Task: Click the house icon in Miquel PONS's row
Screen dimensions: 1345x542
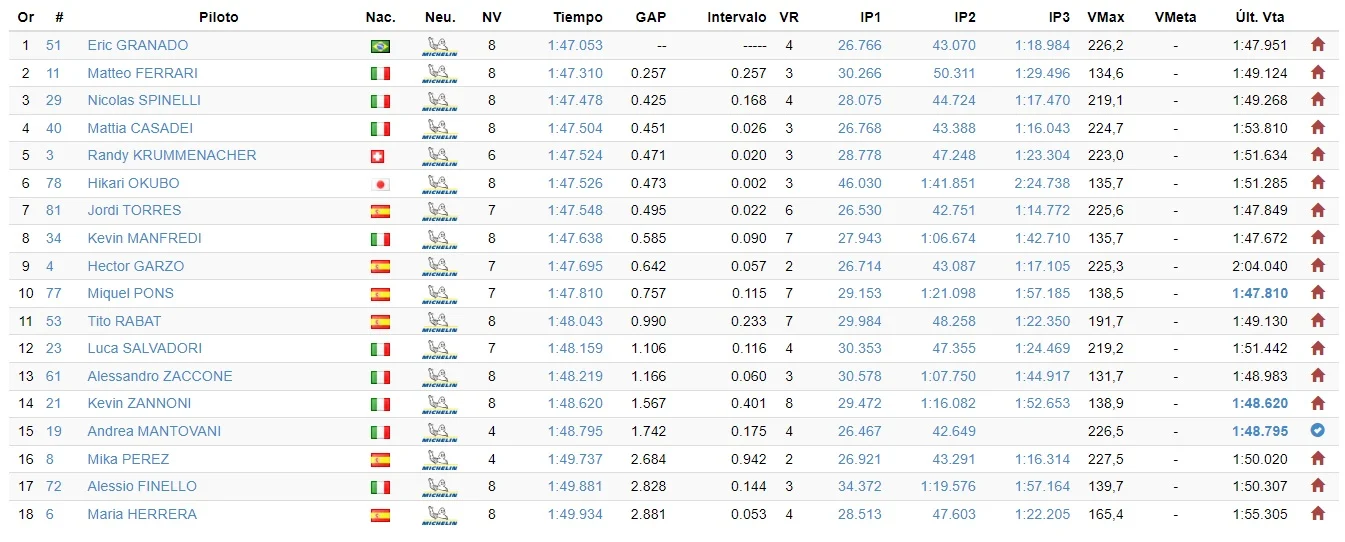Action: tap(1317, 293)
